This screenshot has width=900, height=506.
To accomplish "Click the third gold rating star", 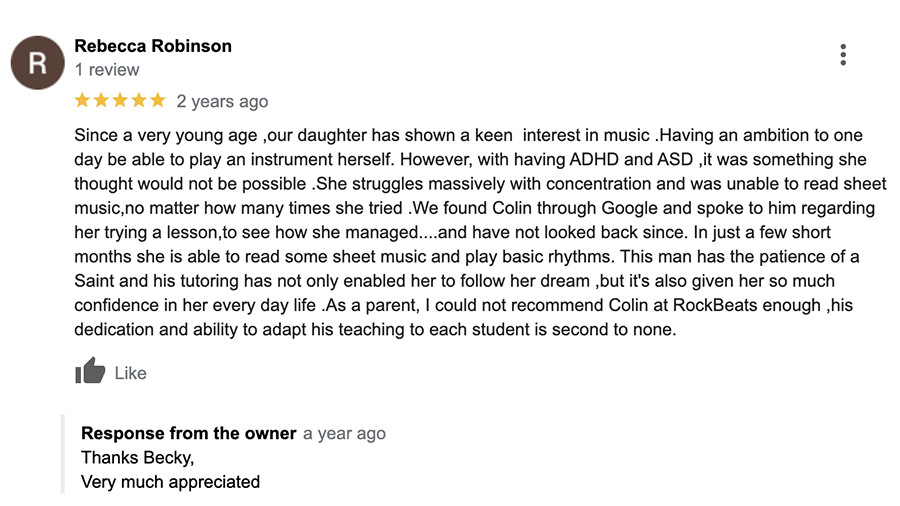I will [x=120, y=100].
